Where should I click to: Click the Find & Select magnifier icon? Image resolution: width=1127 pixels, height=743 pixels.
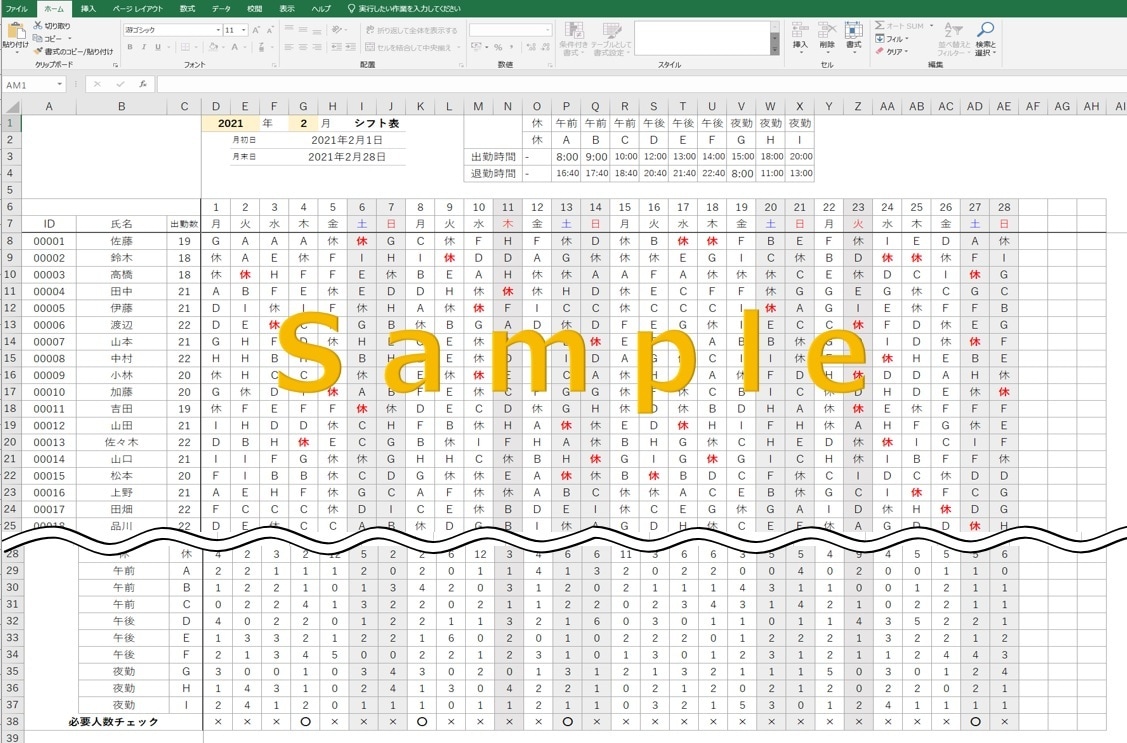pos(985,29)
